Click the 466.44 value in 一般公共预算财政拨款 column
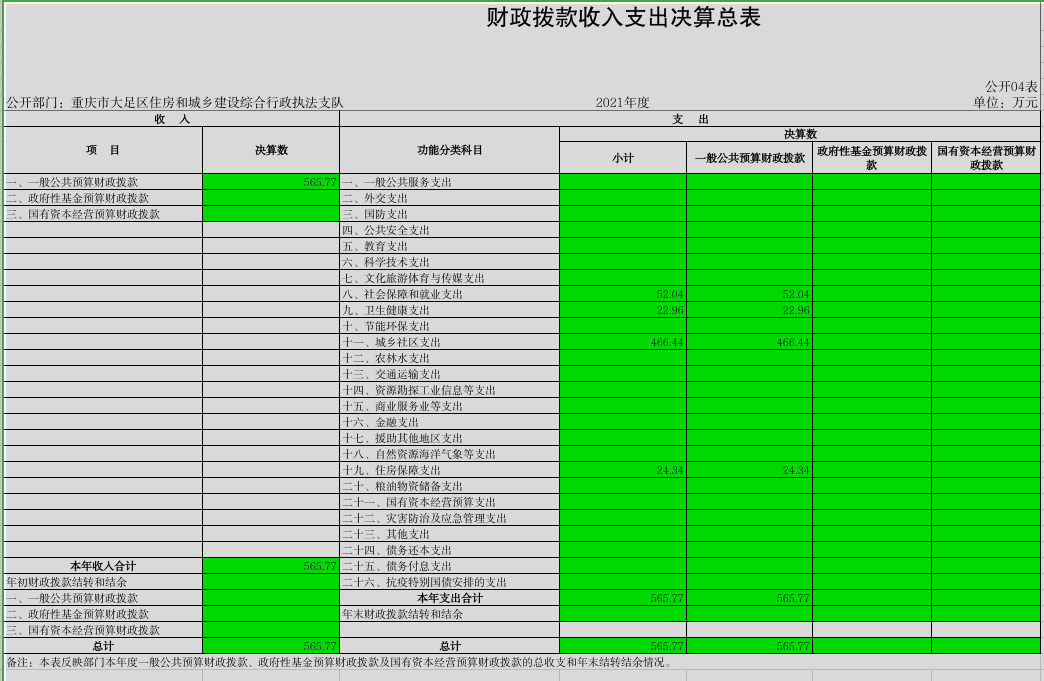Image resolution: width=1044 pixels, height=681 pixels. point(749,341)
